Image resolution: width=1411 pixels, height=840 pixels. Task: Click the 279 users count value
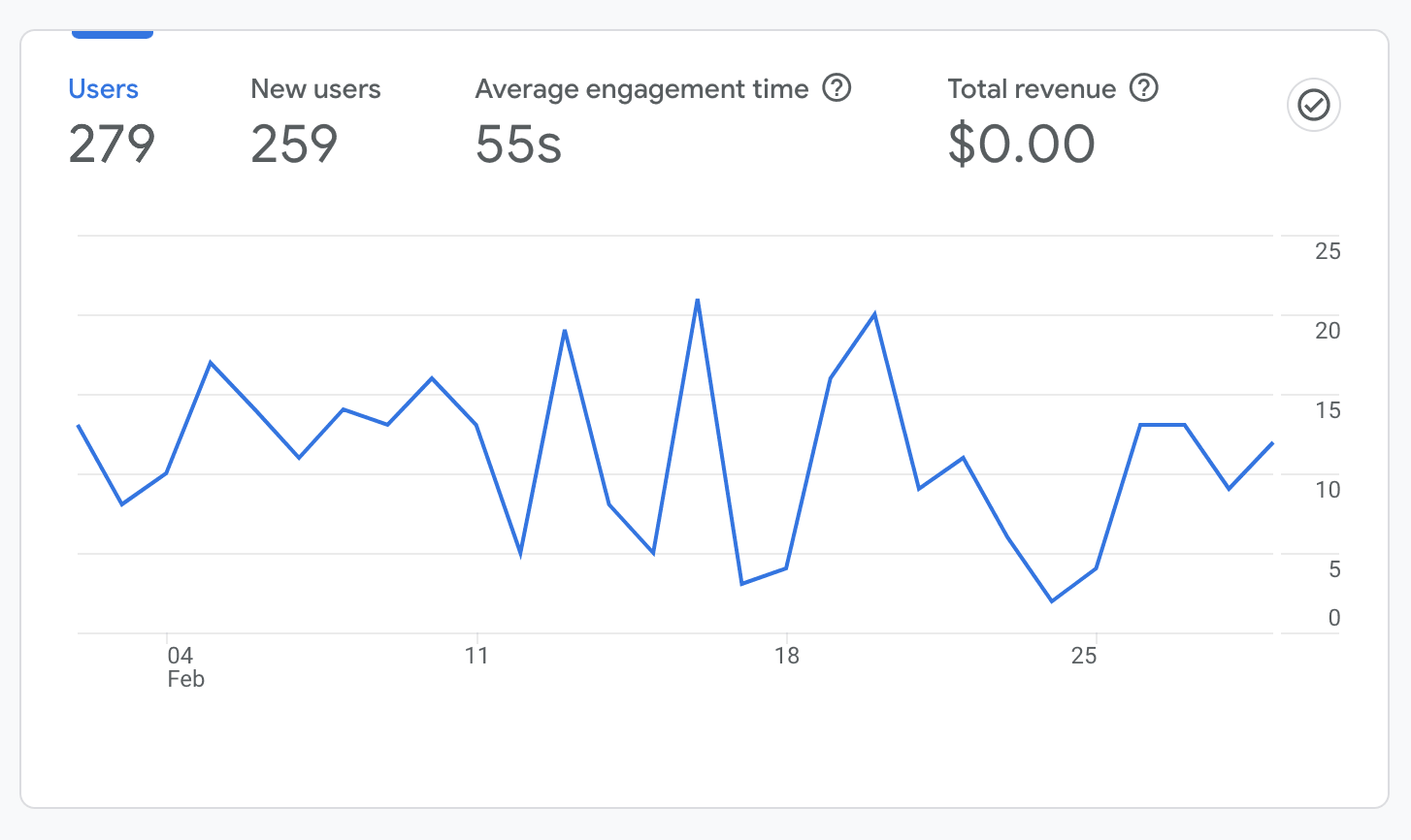click(112, 145)
